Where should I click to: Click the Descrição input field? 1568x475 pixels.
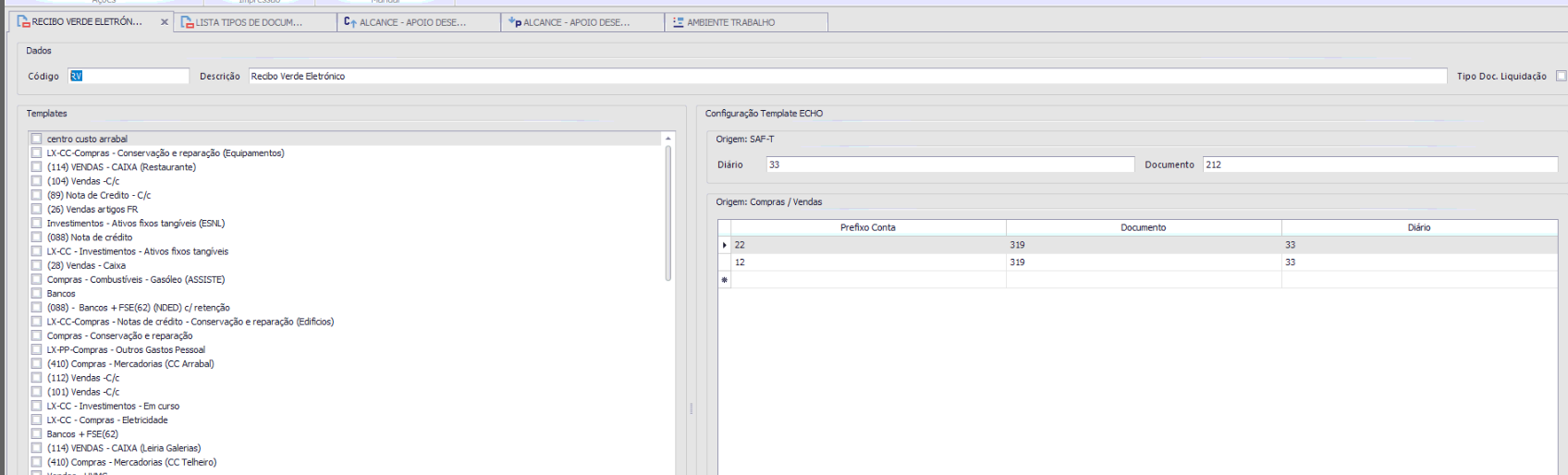tap(846, 76)
